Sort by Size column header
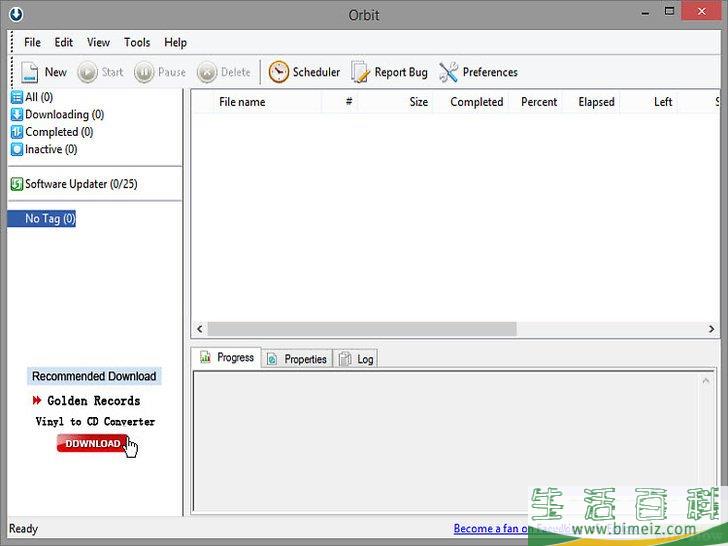 [396, 102]
